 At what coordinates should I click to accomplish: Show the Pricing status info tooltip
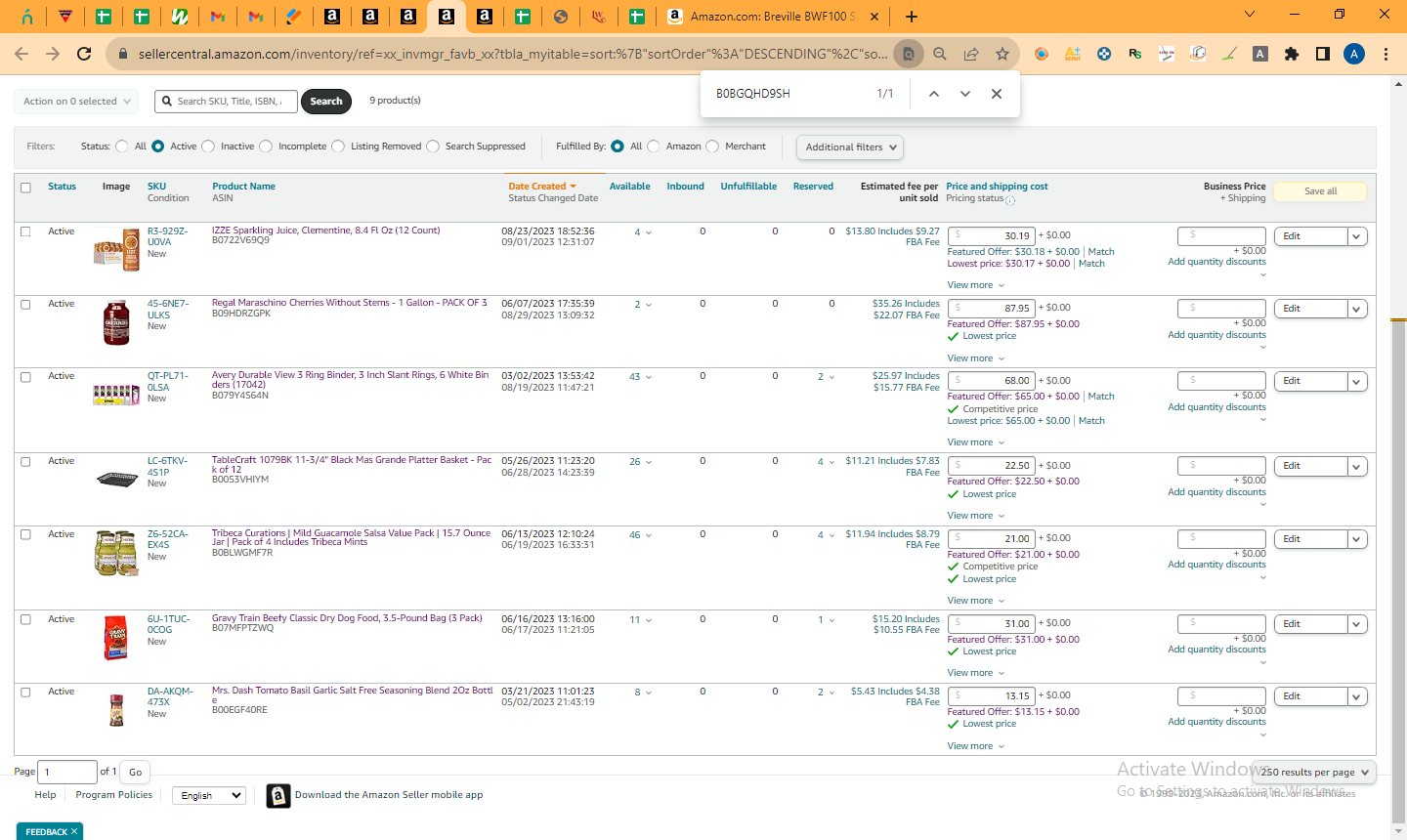[1010, 200]
